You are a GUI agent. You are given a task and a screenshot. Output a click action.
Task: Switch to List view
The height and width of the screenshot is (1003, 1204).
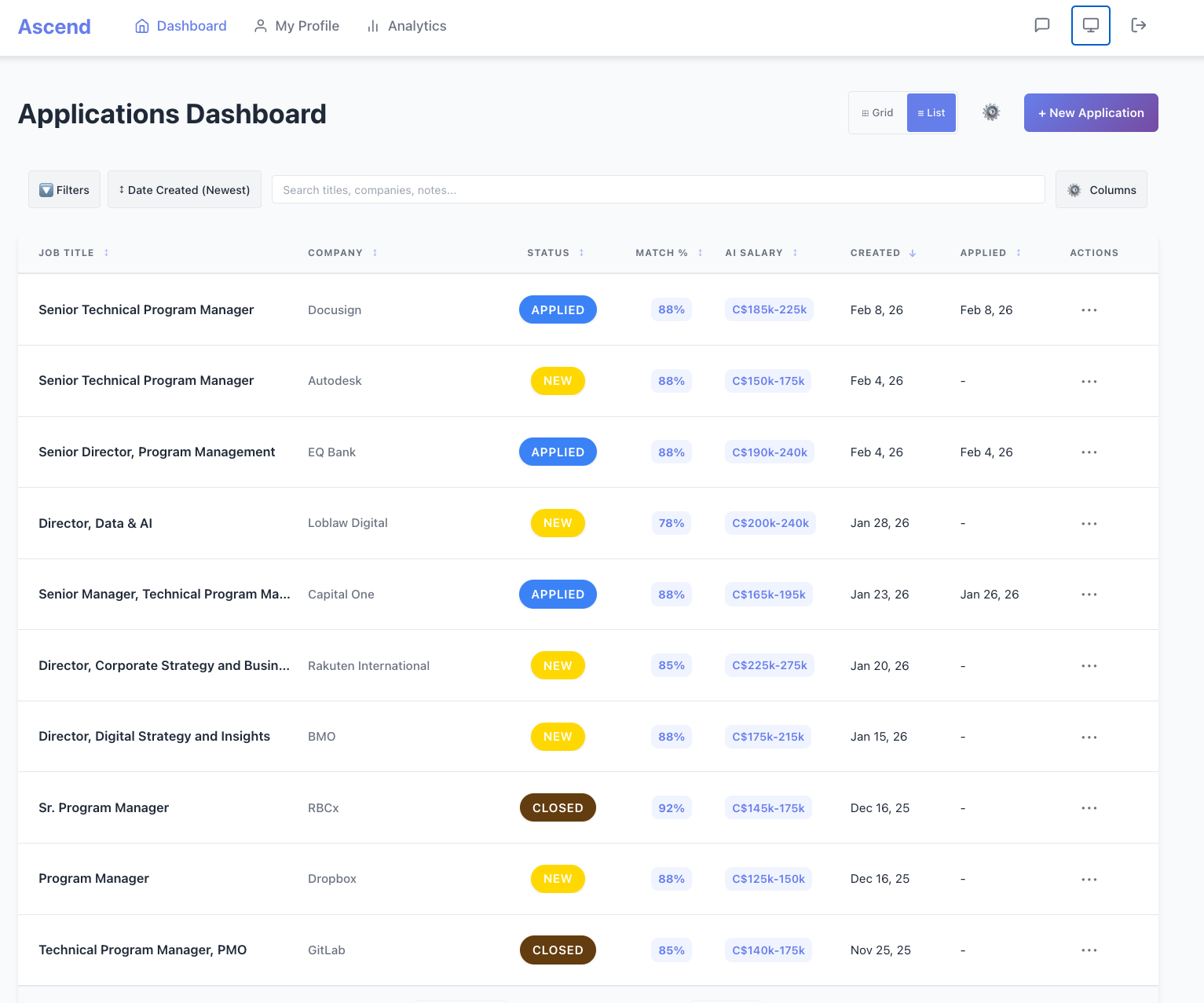coord(931,113)
